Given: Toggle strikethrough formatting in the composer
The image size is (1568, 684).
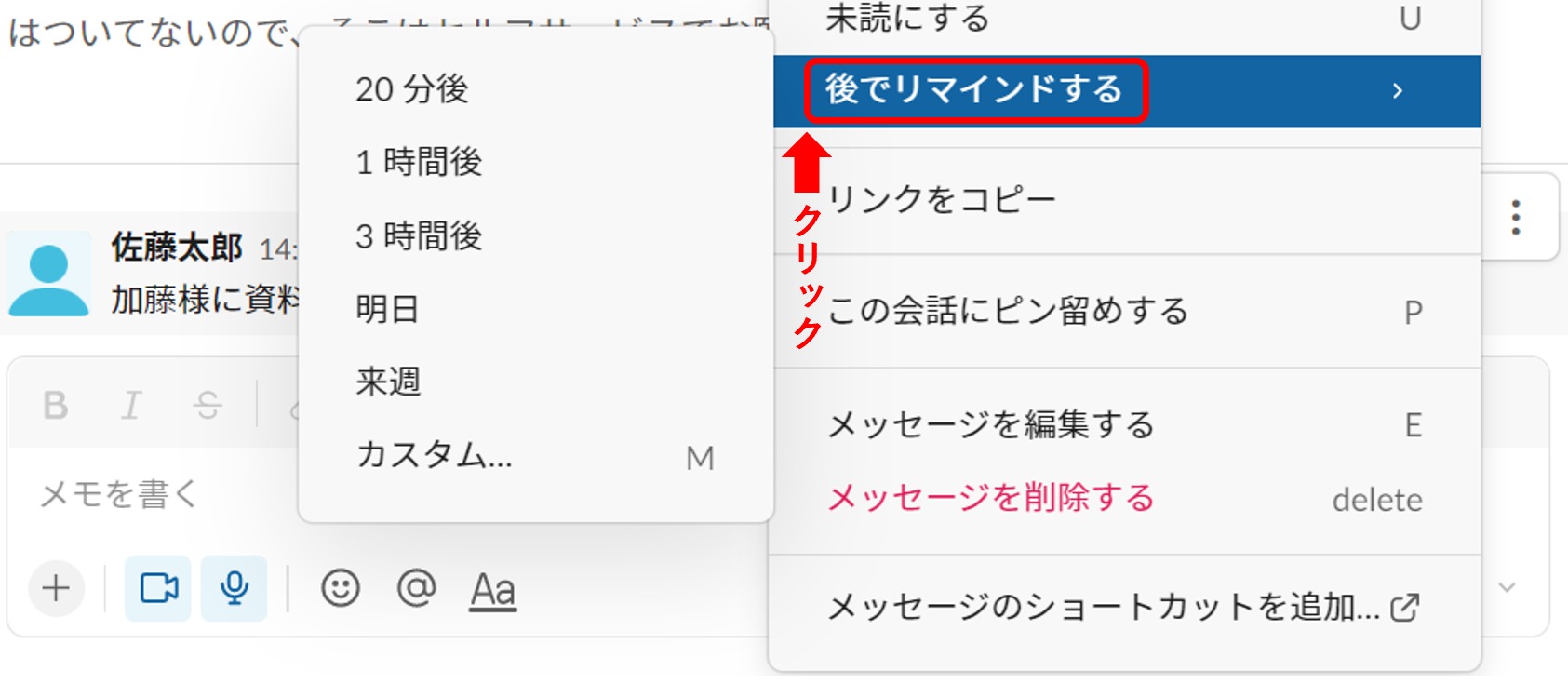Looking at the screenshot, I should 208,406.
